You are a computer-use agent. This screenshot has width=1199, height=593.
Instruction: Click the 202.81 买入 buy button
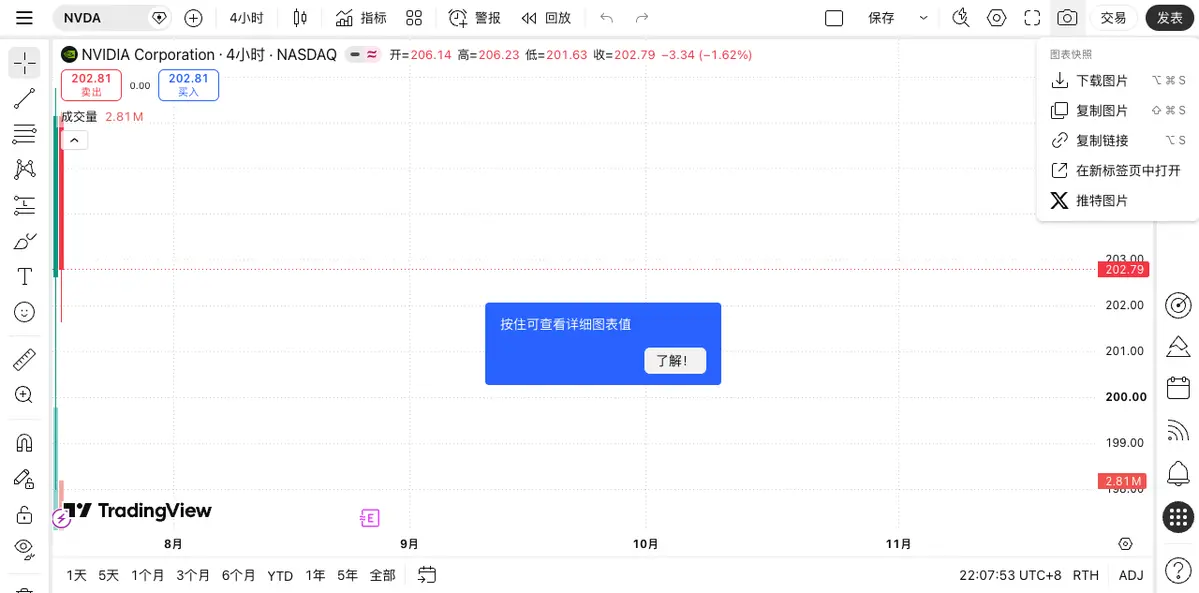pyautogui.click(x=188, y=85)
